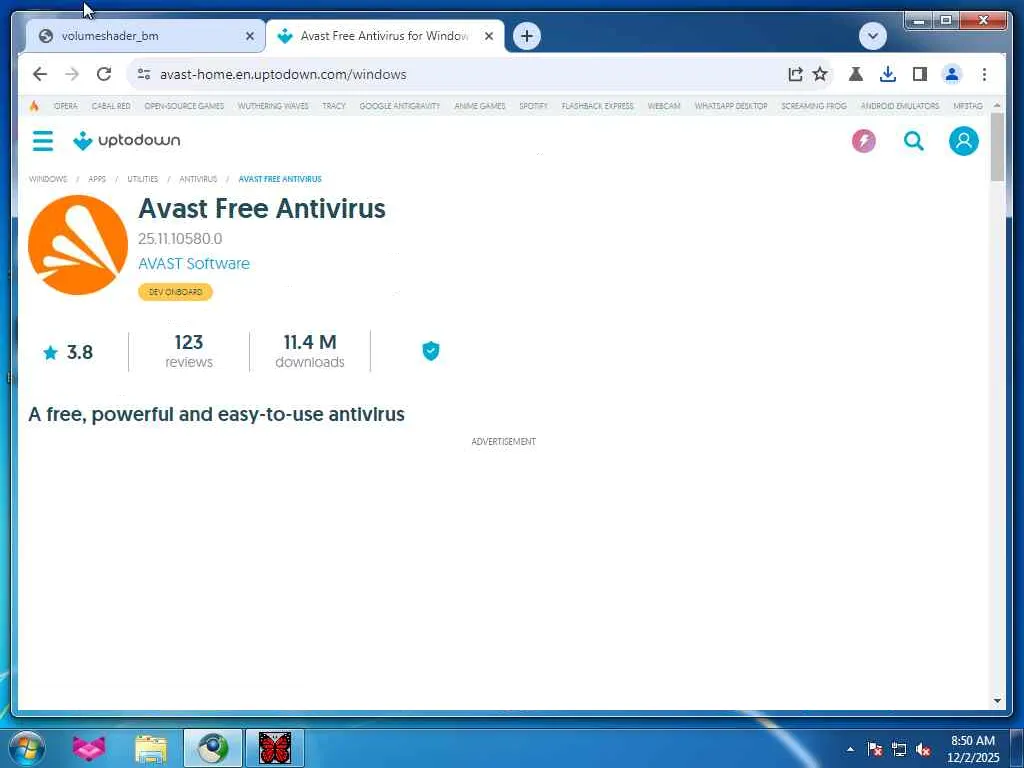
Task: Go back with the browser back arrow
Action: [40, 74]
